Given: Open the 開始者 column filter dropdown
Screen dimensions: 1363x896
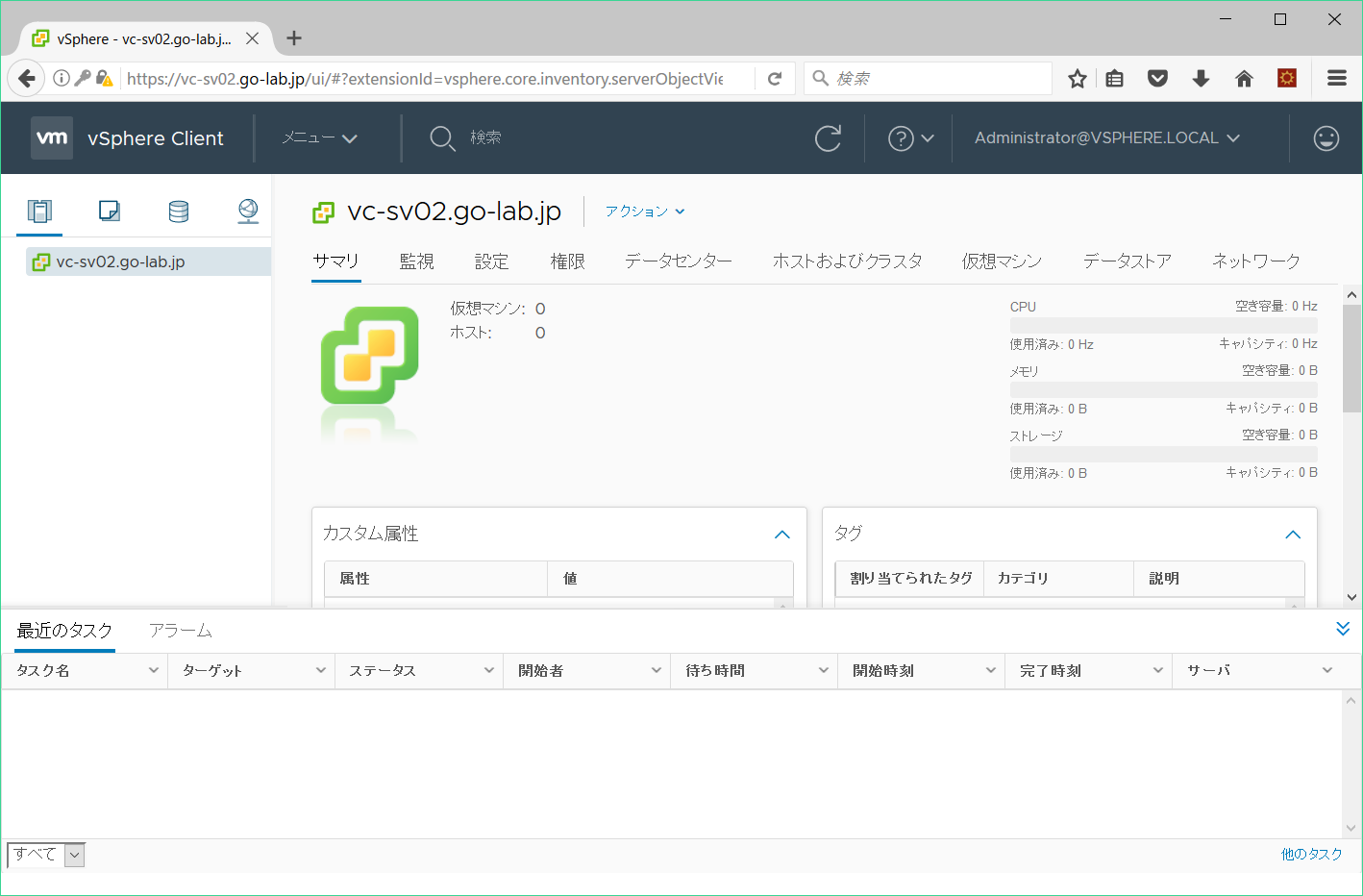Looking at the screenshot, I should [x=656, y=670].
